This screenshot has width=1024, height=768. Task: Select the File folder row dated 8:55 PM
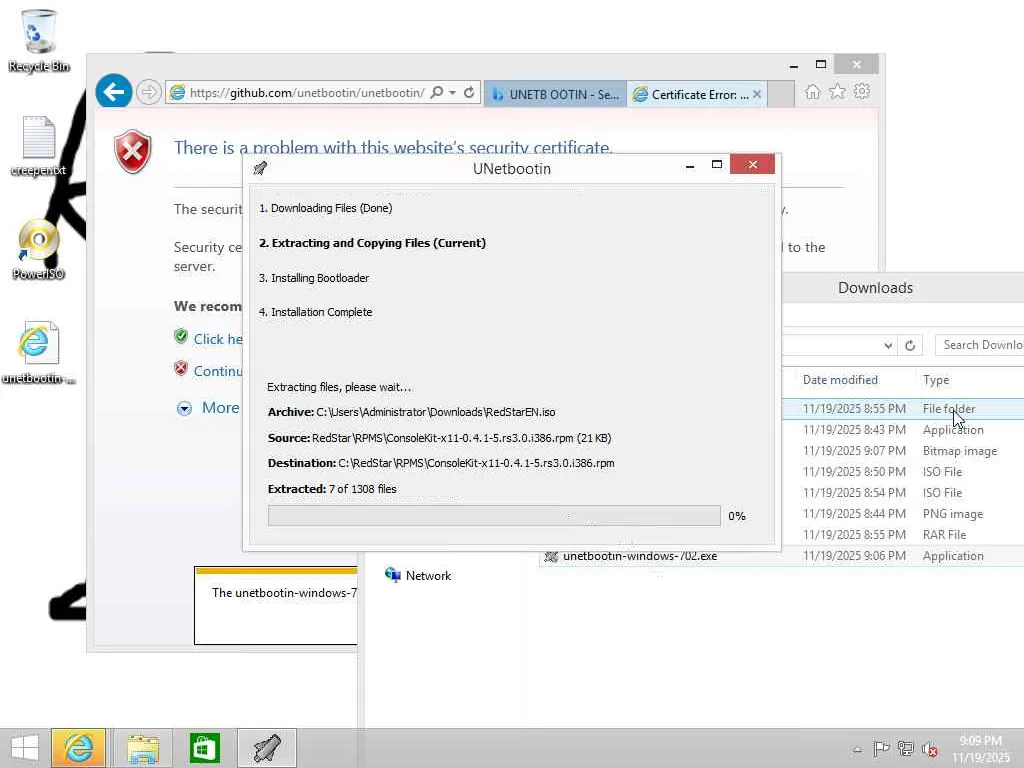tap(903, 409)
